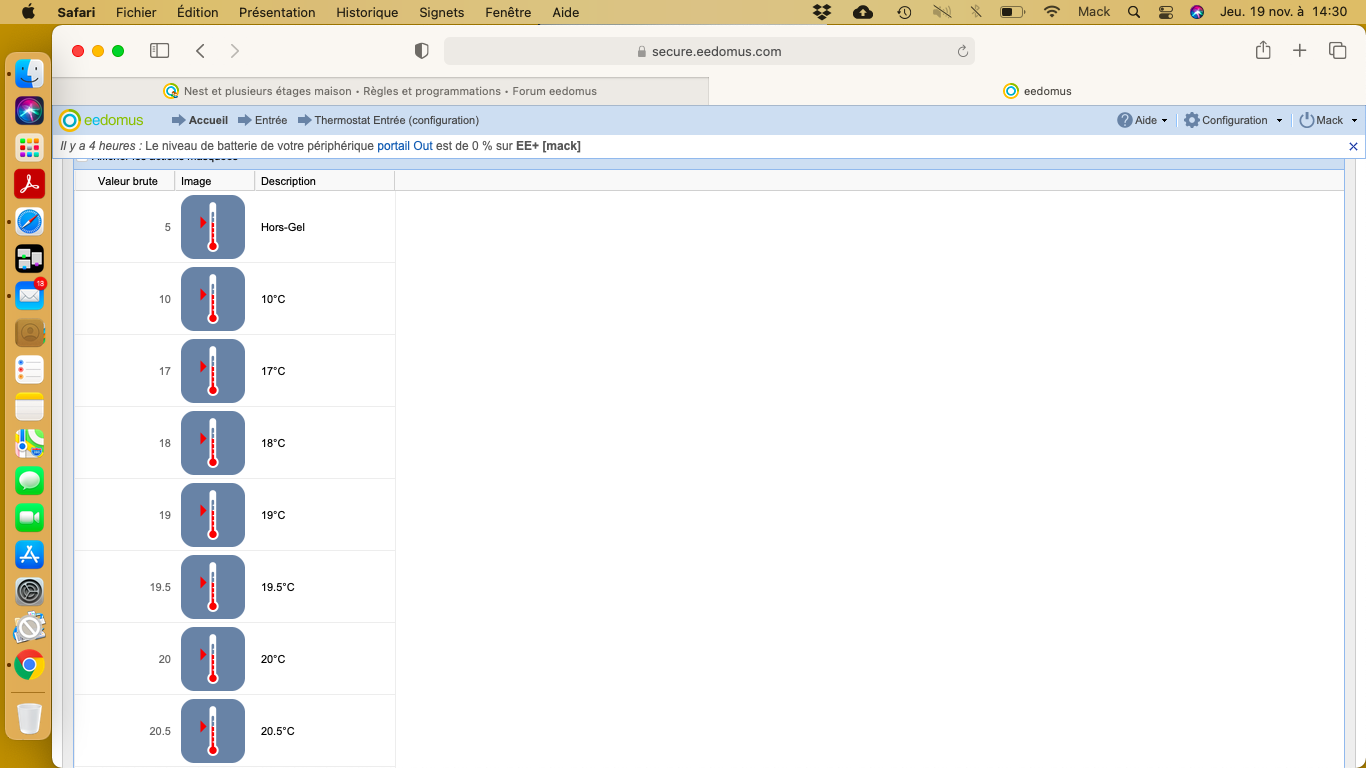This screenshot has width=1366, height=768.
Task: Open Safari privacy report shield
Action: coord(421,51)
